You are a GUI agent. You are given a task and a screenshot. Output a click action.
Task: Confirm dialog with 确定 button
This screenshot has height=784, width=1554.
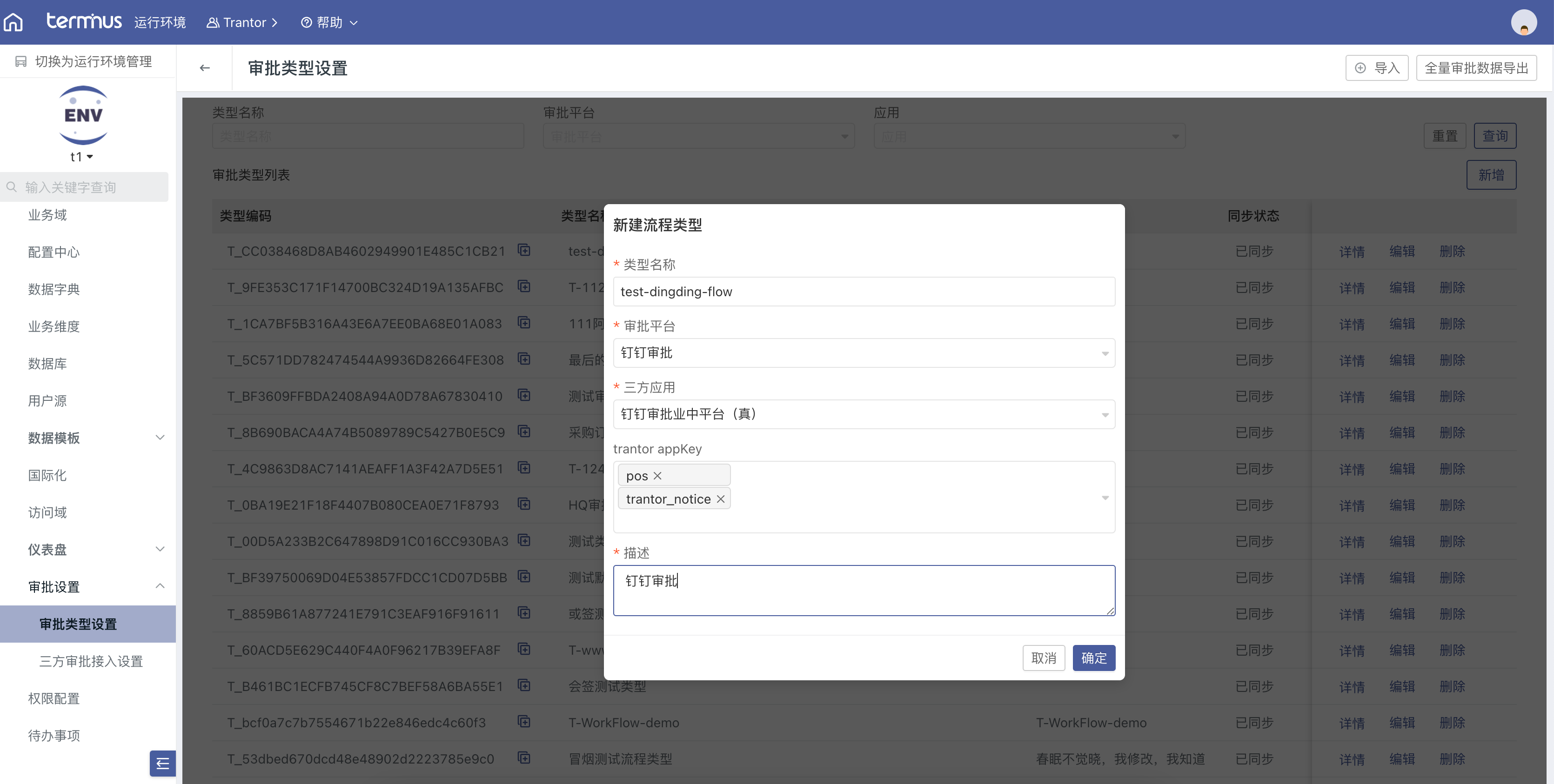[x=1094, y=658]
